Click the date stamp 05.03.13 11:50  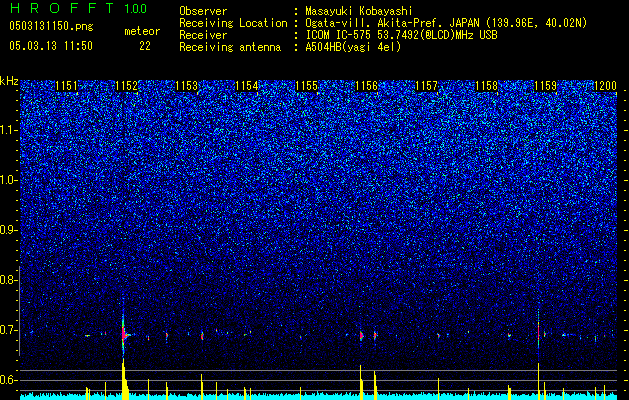coord(51,46)
